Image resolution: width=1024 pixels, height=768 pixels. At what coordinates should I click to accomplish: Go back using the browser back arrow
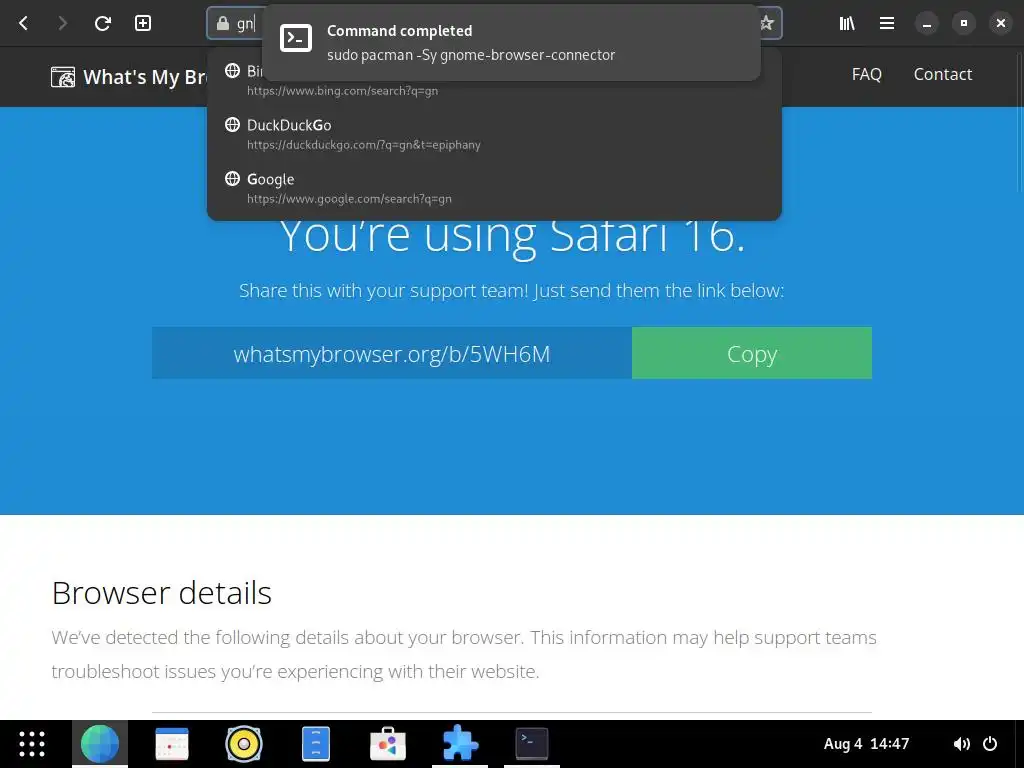click(24, 24)
